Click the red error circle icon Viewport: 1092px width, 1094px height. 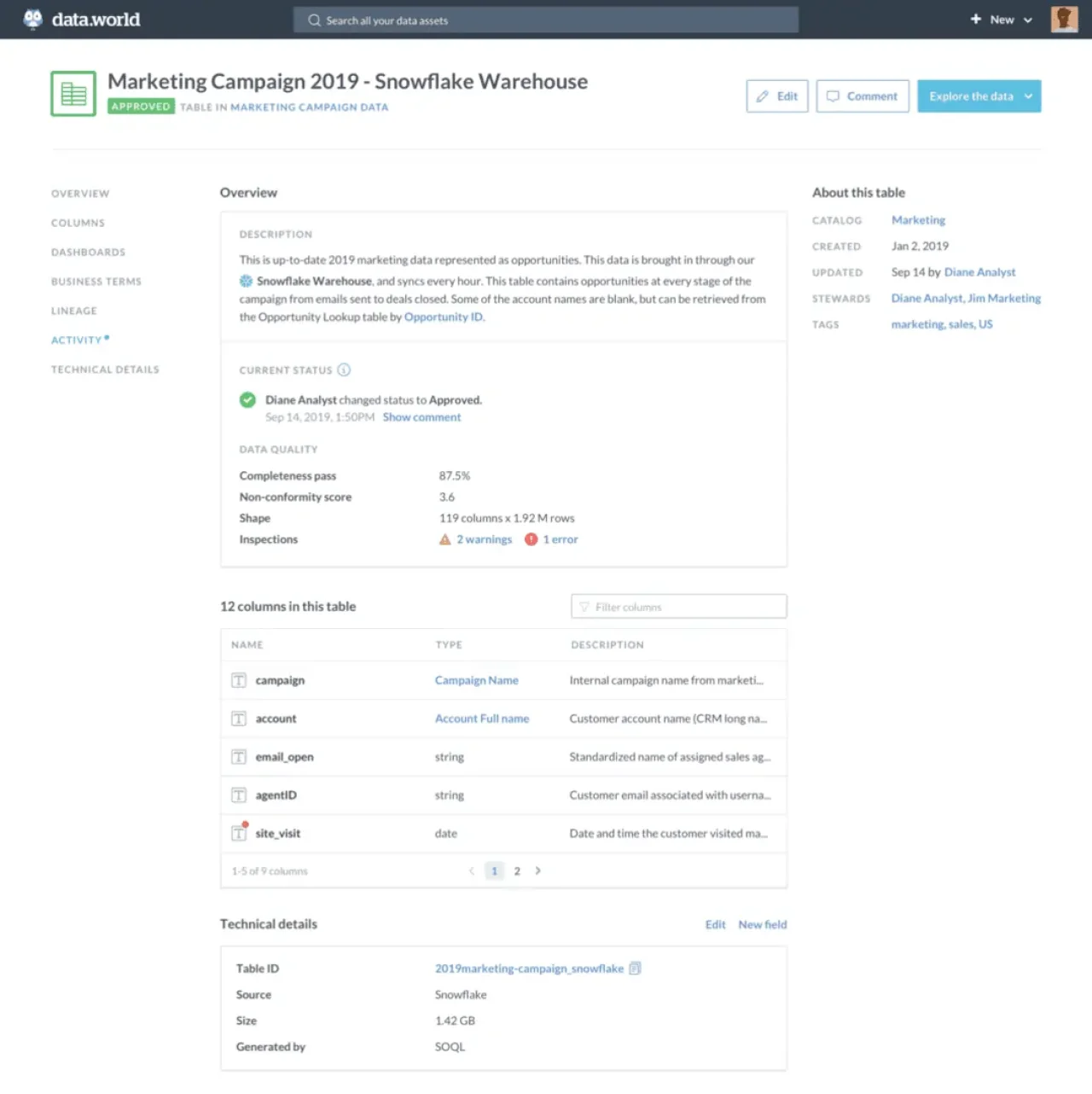[531, 539]
